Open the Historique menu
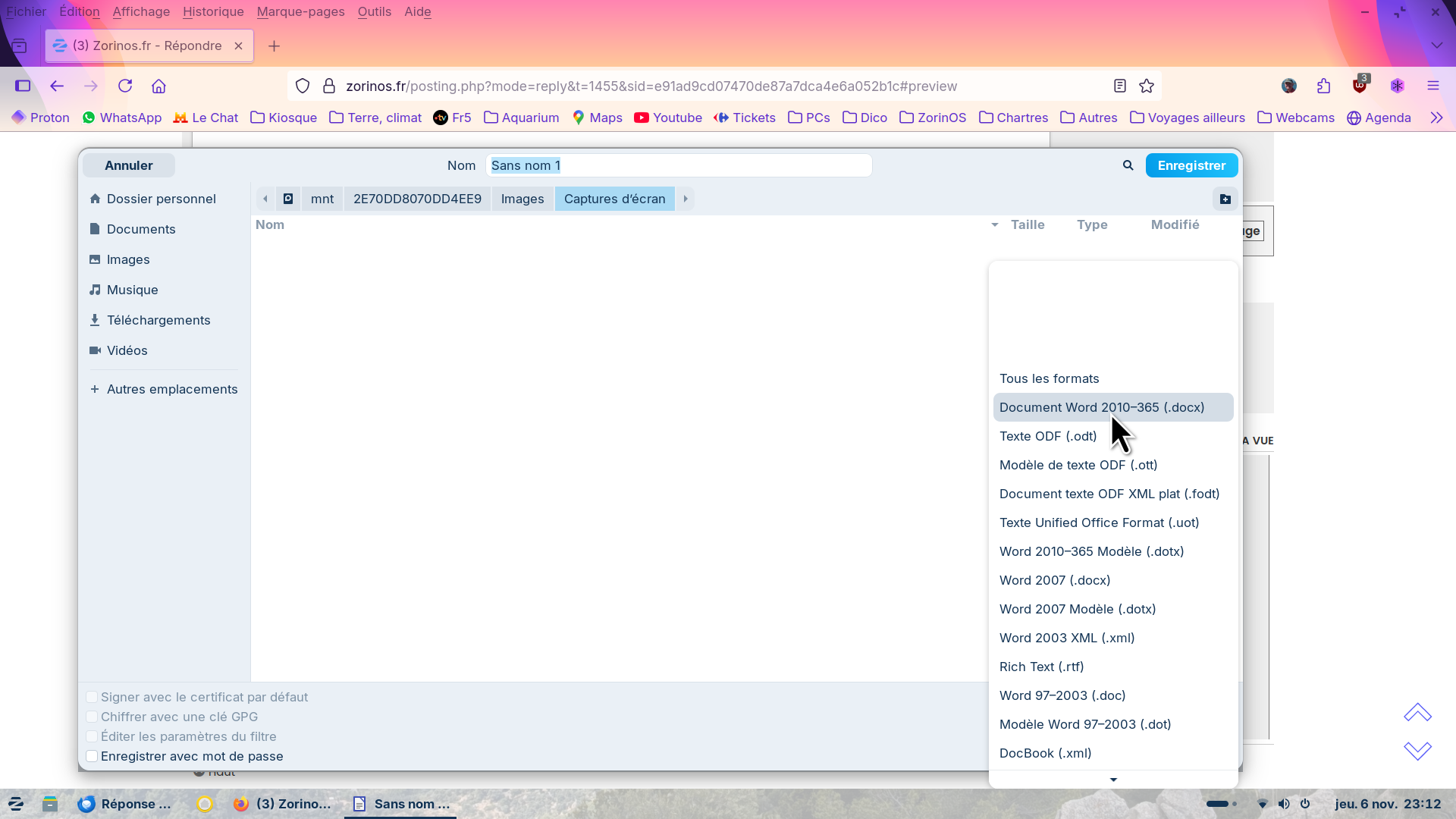Screen dimensions: 1456x819 pyautogui.click(x=213, y=11)
